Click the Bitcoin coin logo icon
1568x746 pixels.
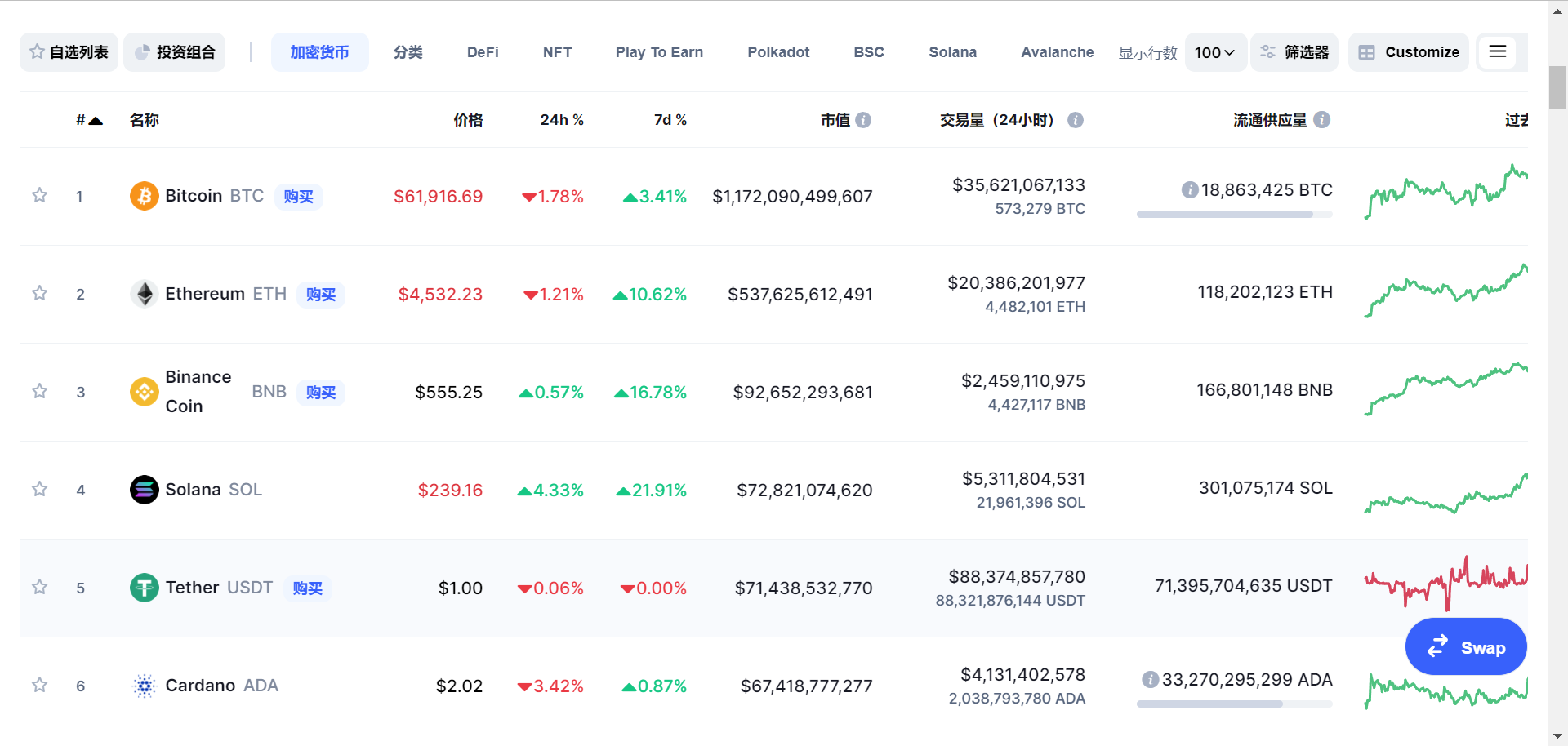point(145,196)
